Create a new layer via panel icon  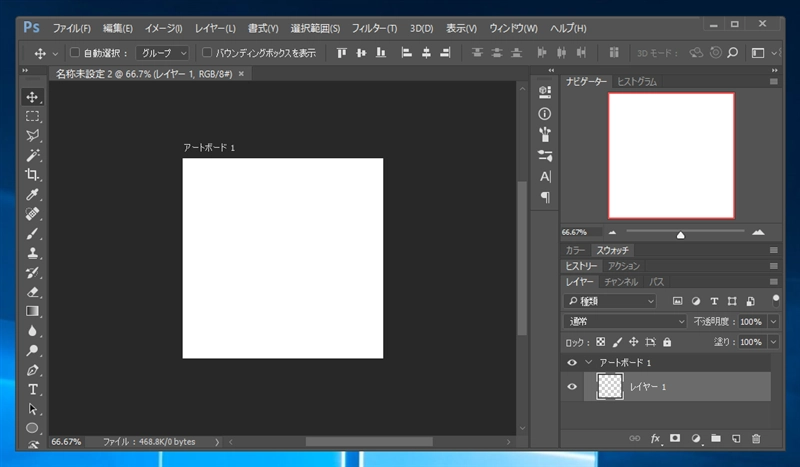pyautogui.click(x=736, y=439)
